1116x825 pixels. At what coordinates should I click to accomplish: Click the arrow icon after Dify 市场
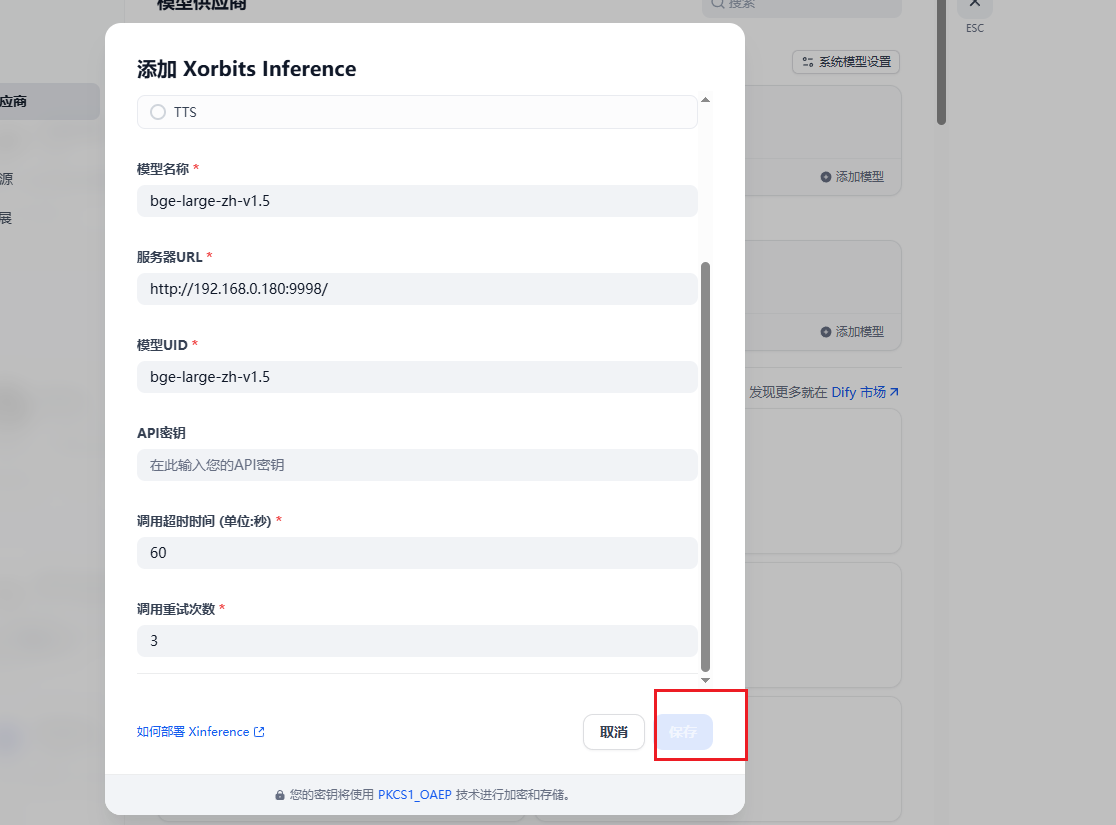(x=894, y=392)
